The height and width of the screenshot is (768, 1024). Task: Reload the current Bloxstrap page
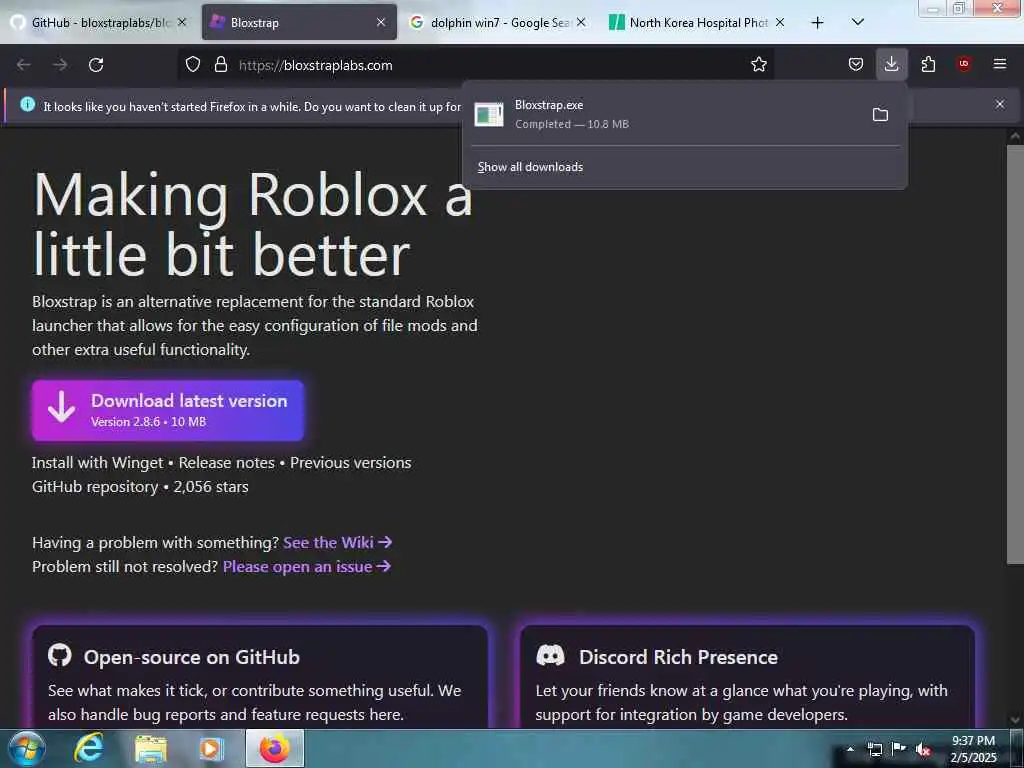tap(96, 65)
